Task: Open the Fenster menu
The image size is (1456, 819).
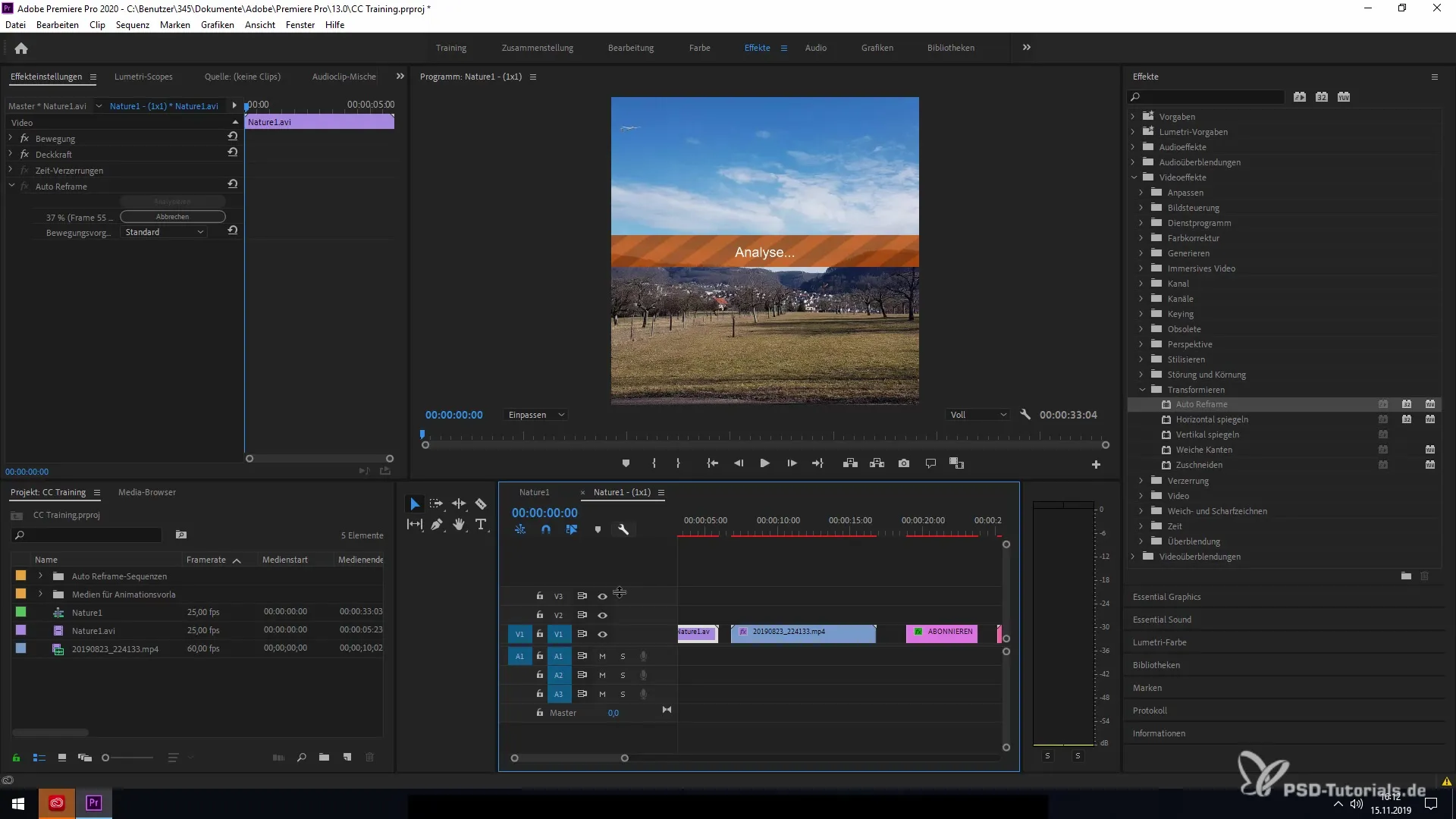Action: 300,25
